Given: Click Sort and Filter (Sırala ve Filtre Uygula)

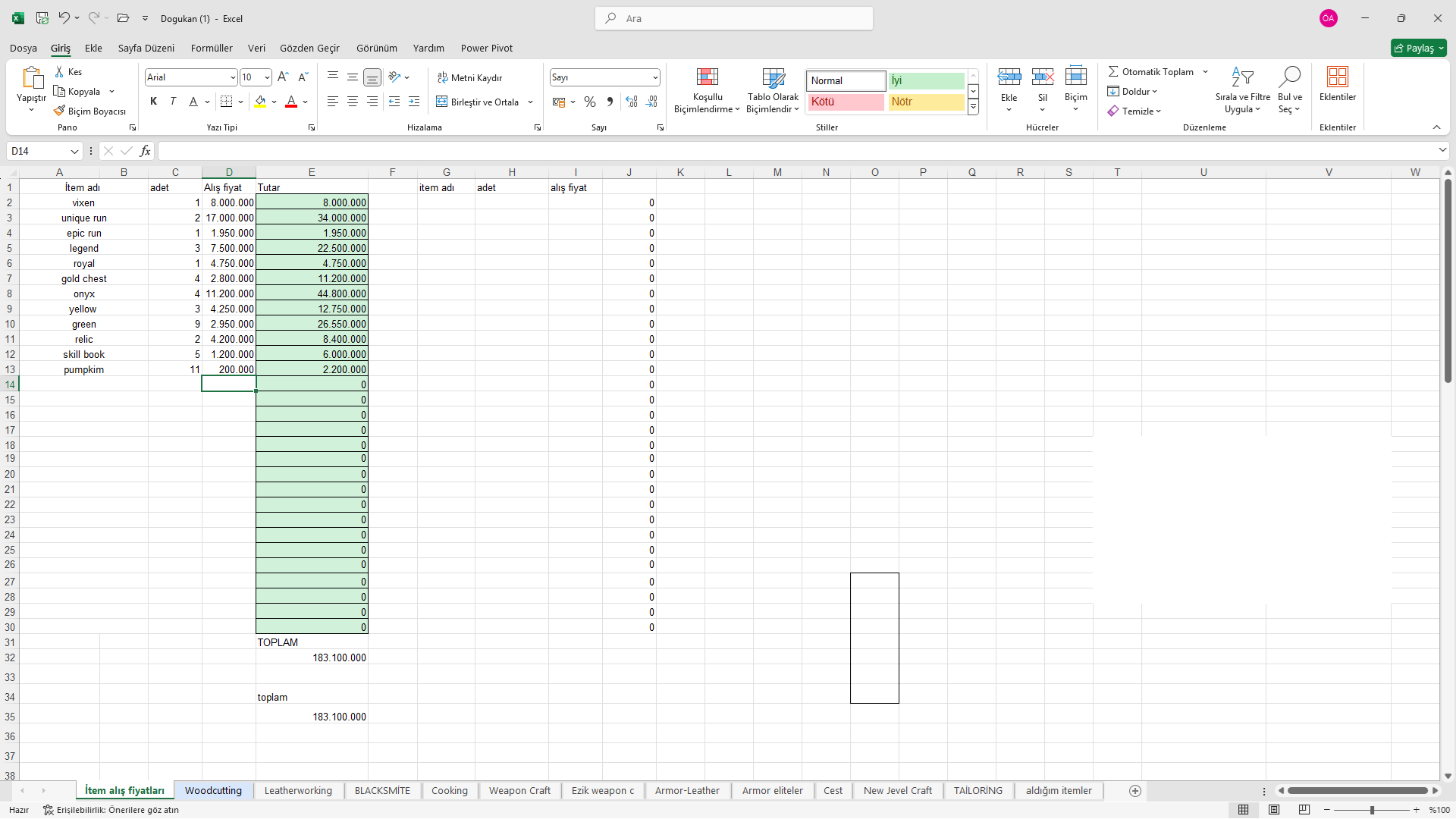Looking at the screenshot, I should coord(1242,89).
